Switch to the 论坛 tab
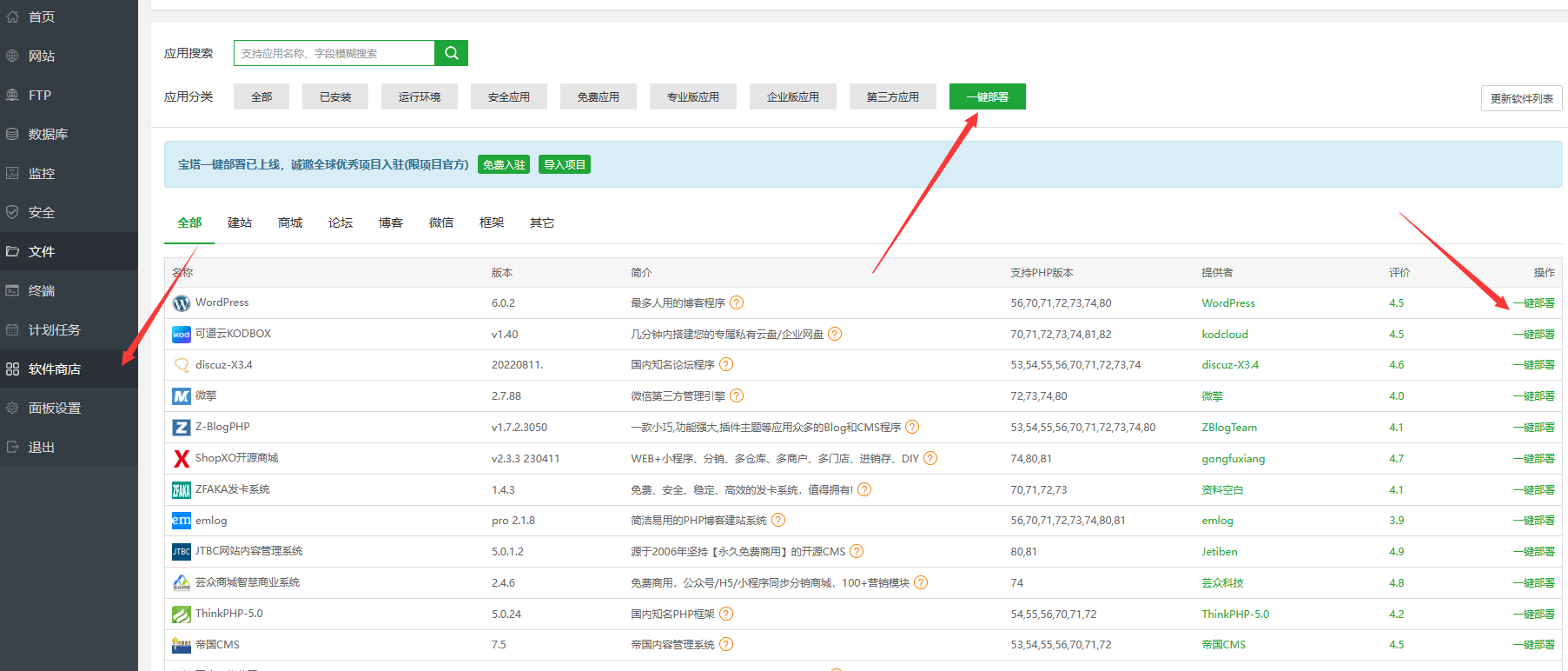This screenshot has height=671, width=1568. click(x=341, y=223)
